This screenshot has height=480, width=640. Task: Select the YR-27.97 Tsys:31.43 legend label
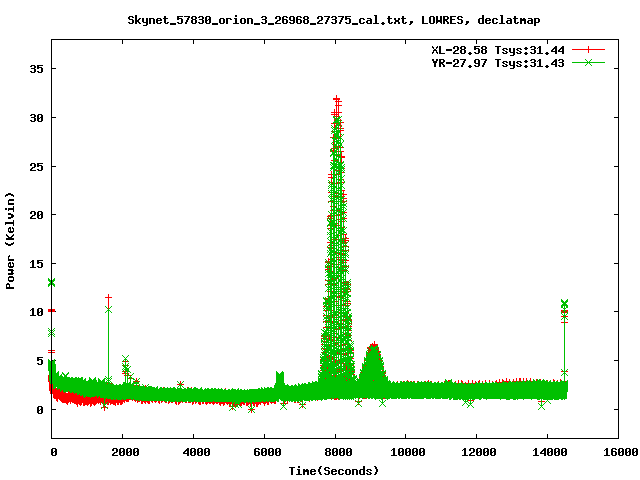point(498,63)
